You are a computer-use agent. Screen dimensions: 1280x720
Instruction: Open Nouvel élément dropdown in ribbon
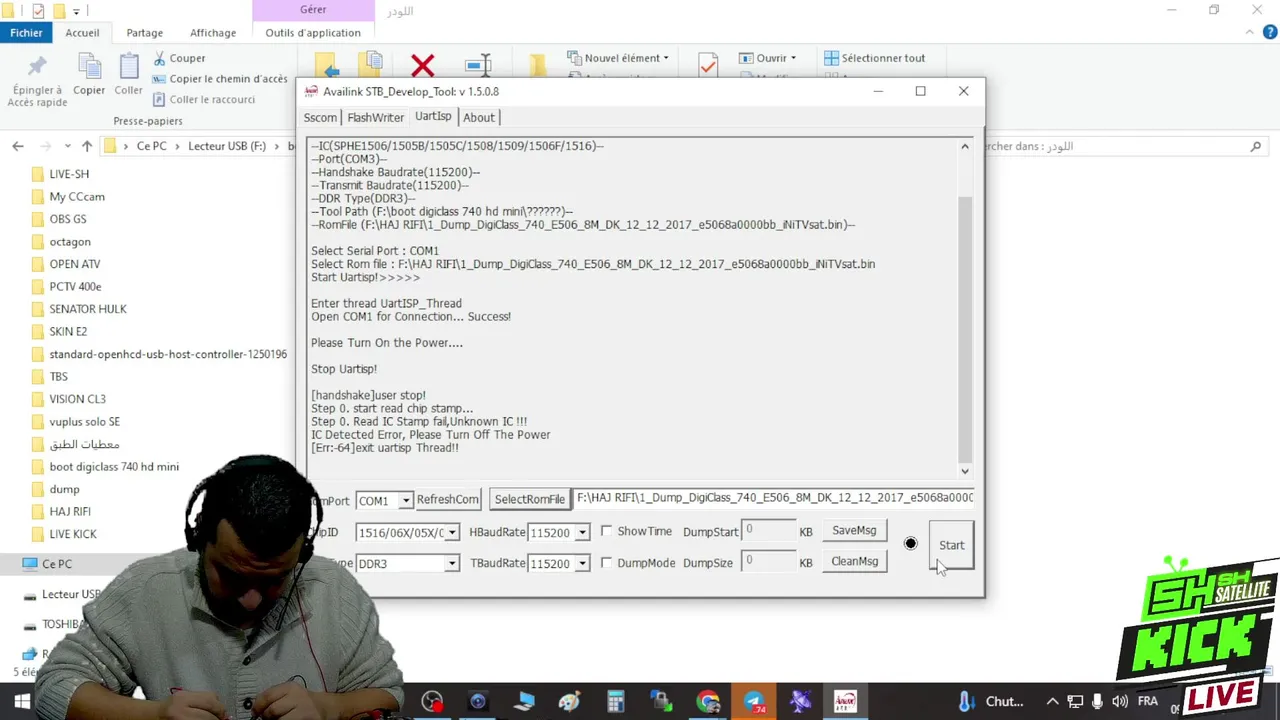tap(618, 58)
